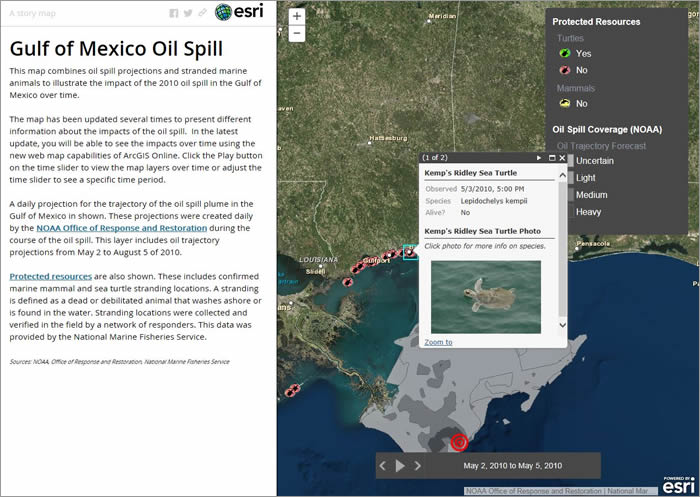Click Lepidochelys kempii species value
700x497 pixels.
click(x=494, y=201)
